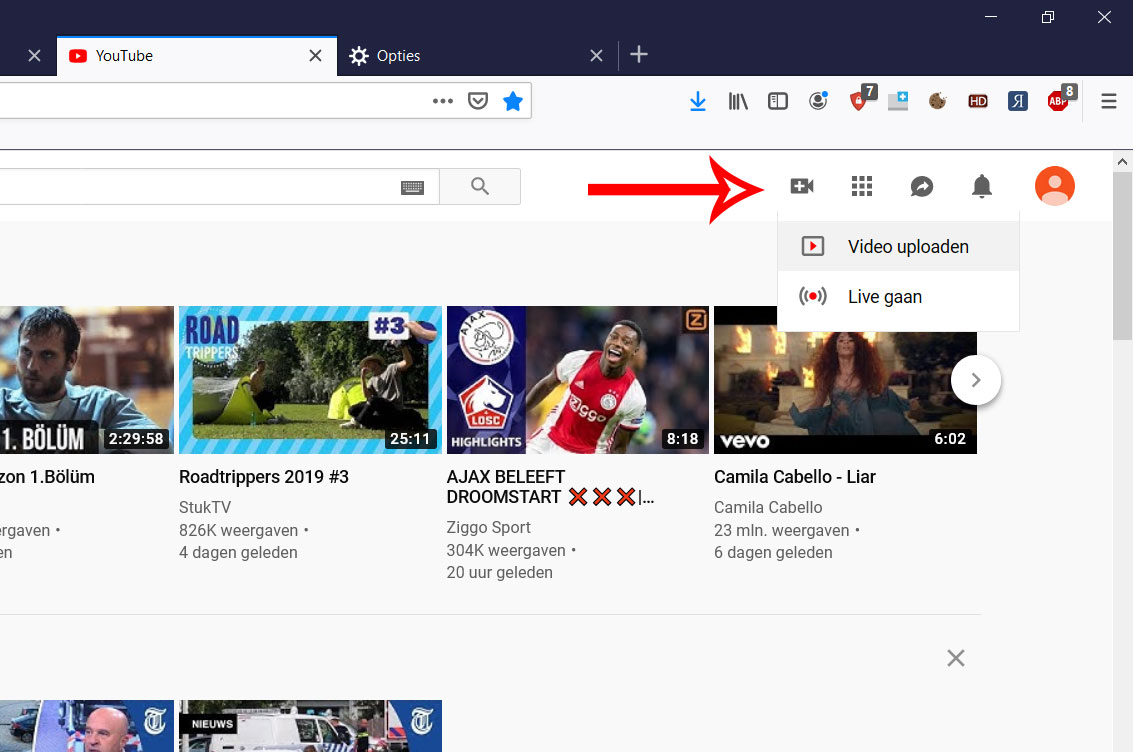Click the blue Я extension icon
1133x752 pixels.
1017,101
